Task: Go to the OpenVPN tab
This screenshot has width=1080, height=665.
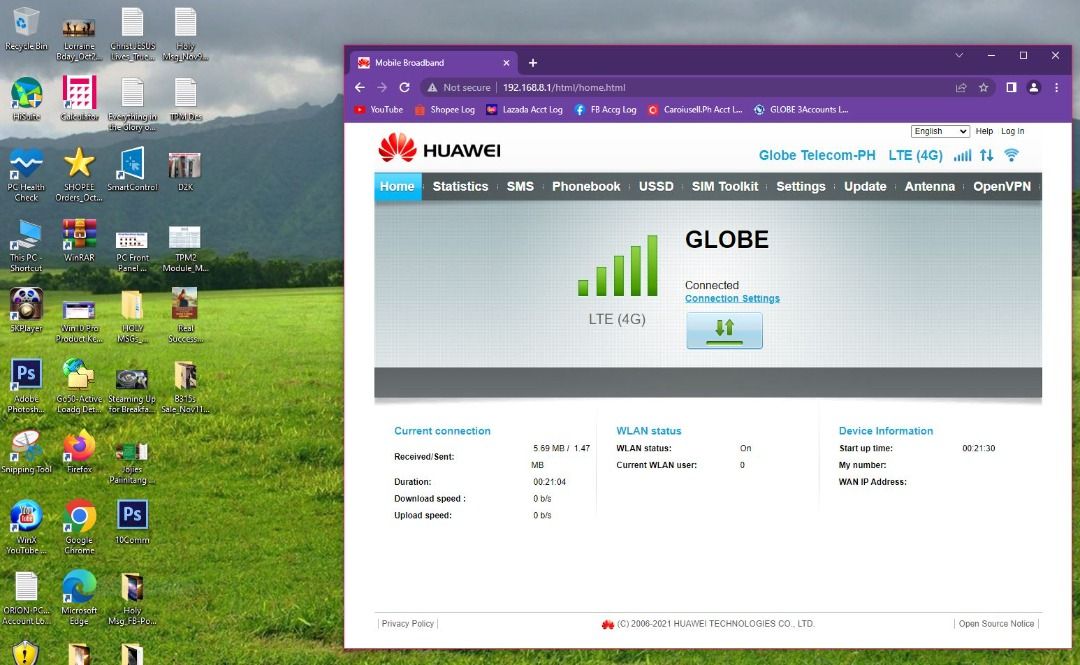Action: tap(1001, 186)
